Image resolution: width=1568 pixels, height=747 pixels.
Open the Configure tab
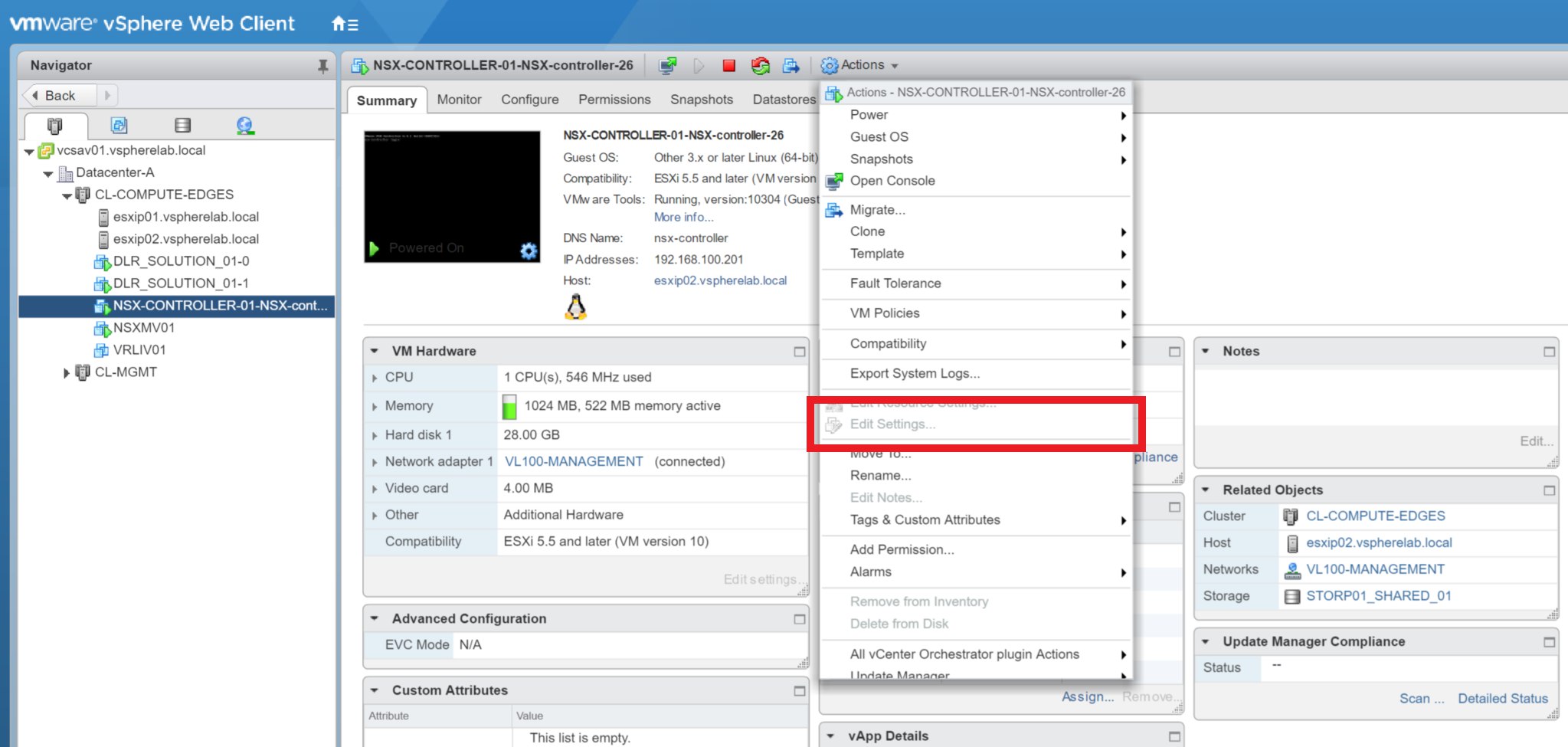[x=529, y=100]
